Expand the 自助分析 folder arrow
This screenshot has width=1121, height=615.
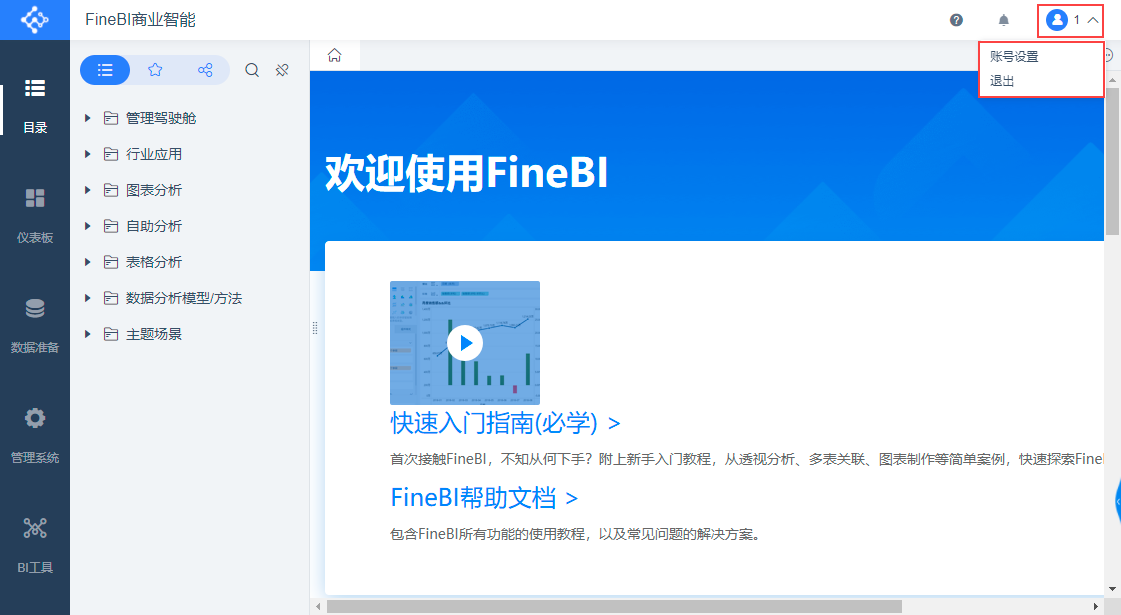coord(87,226)
